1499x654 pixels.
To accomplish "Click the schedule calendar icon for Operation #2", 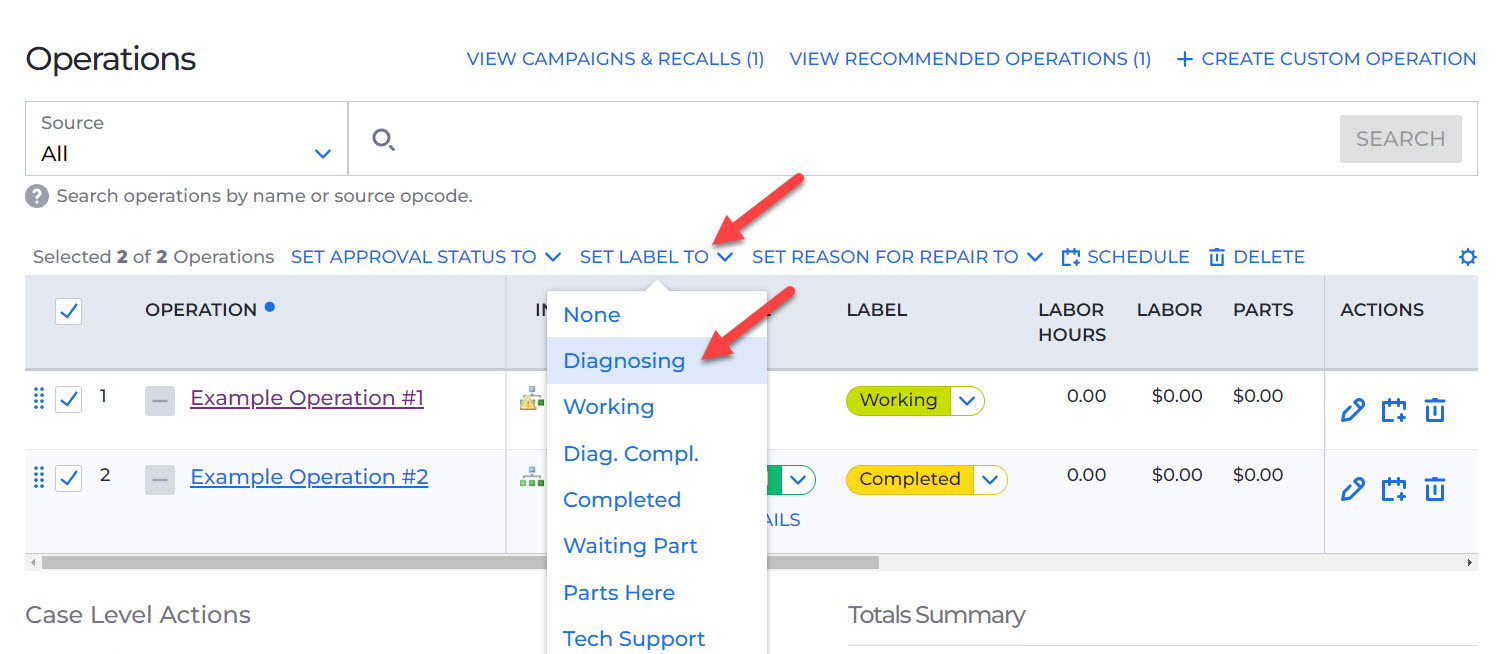I will coord(1394,489).
